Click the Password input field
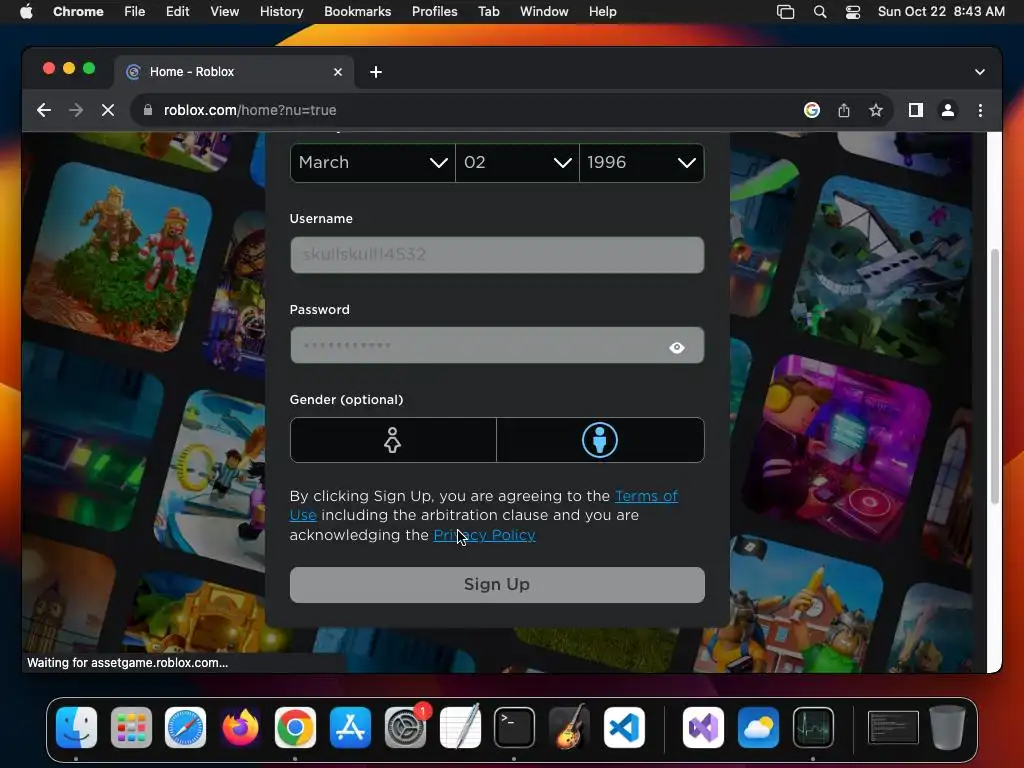 (x=497, y=345)
